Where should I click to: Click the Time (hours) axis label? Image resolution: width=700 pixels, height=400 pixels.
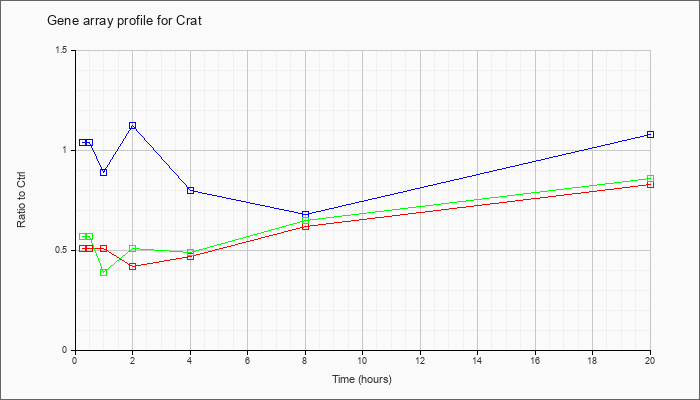click(x=362, y=379)
